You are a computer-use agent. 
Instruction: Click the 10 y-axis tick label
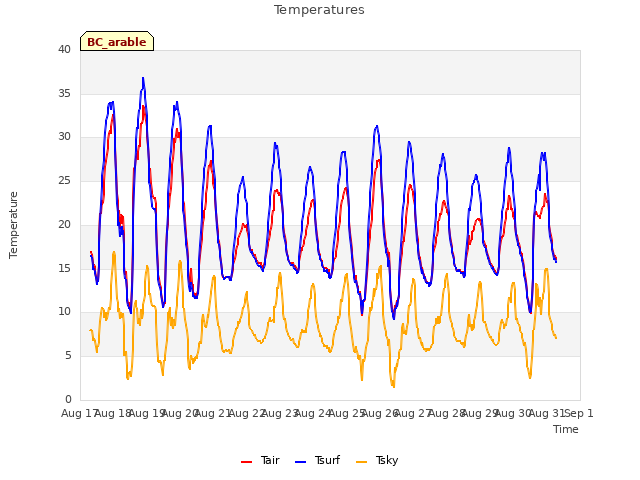pos(64,312)
